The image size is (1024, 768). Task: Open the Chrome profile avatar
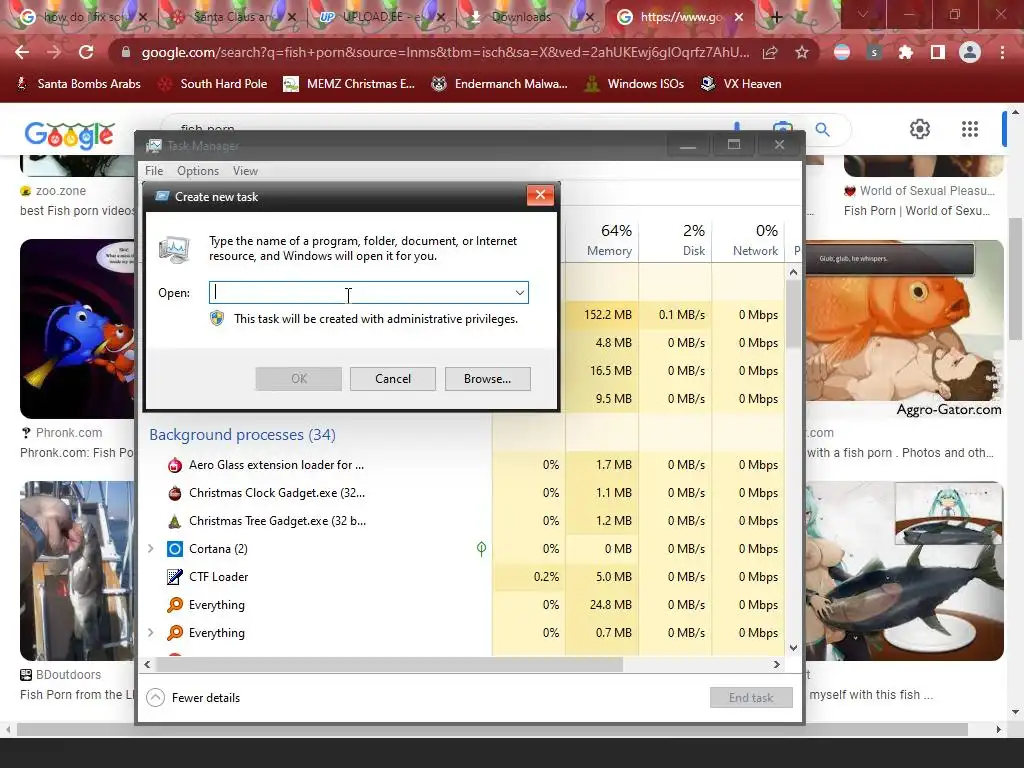click(x=970, y=52)
